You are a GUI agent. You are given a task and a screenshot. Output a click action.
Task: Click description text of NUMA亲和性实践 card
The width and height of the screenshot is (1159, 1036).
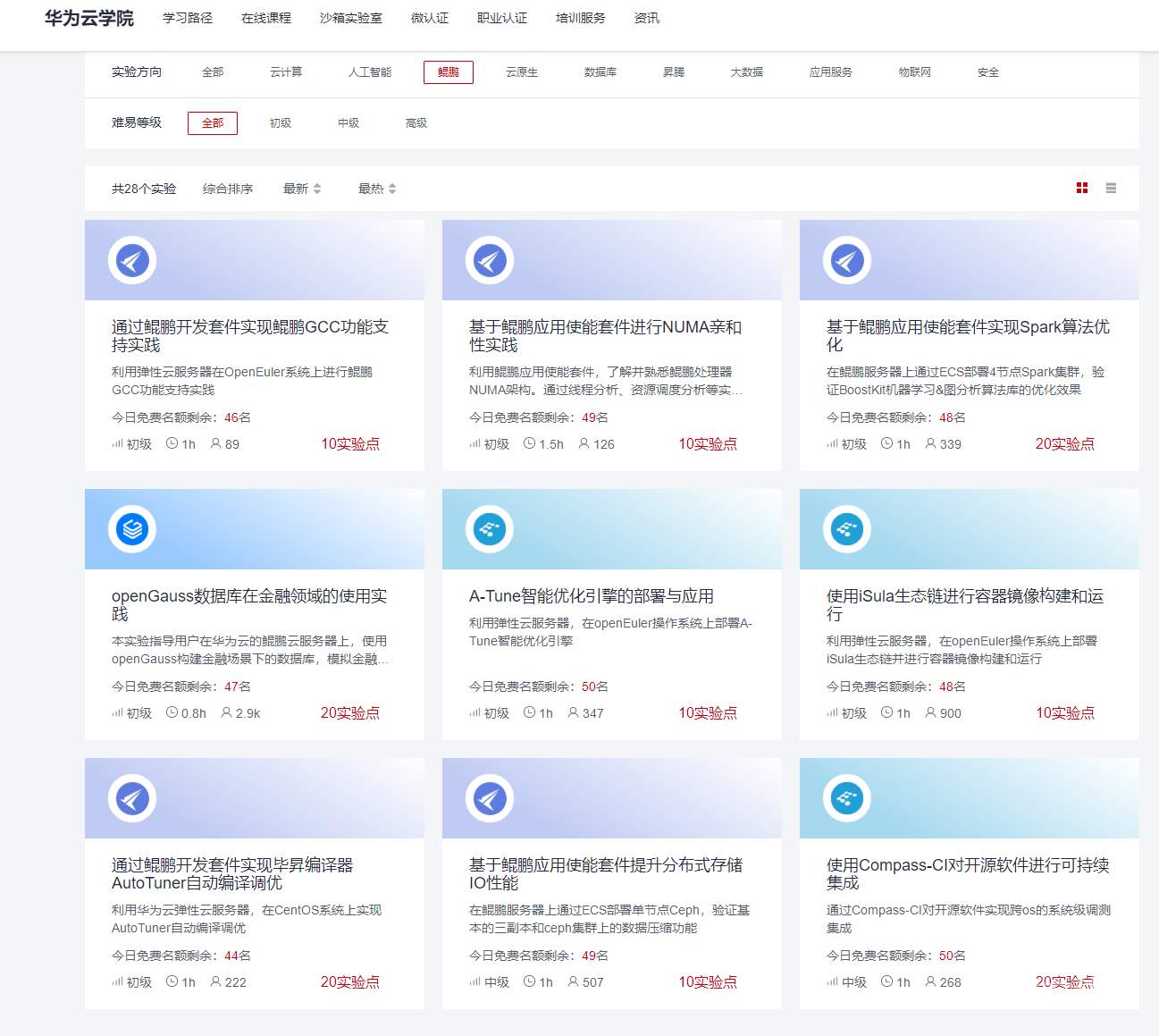[606, 381]
